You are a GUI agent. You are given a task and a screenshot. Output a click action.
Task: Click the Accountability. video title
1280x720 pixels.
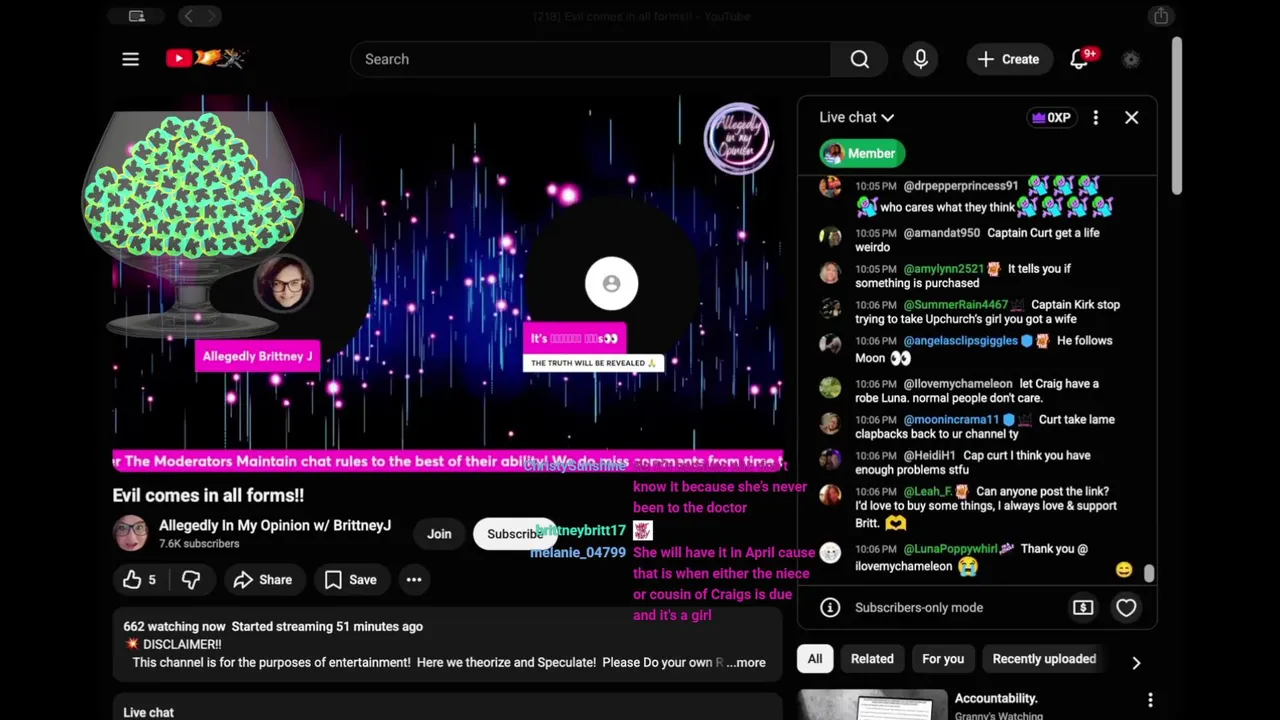[x=996, y=698]
